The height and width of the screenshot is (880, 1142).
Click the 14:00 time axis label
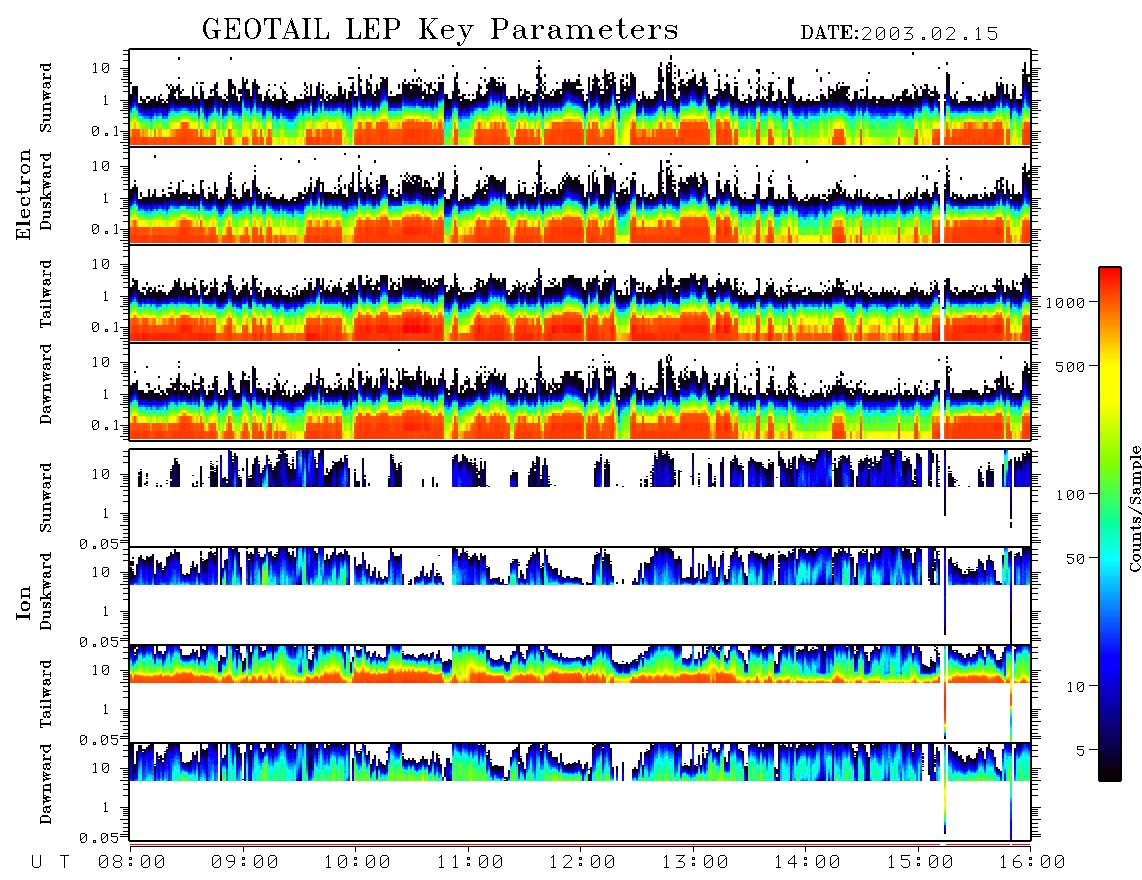pyautogui.click(x=807, y=862)
